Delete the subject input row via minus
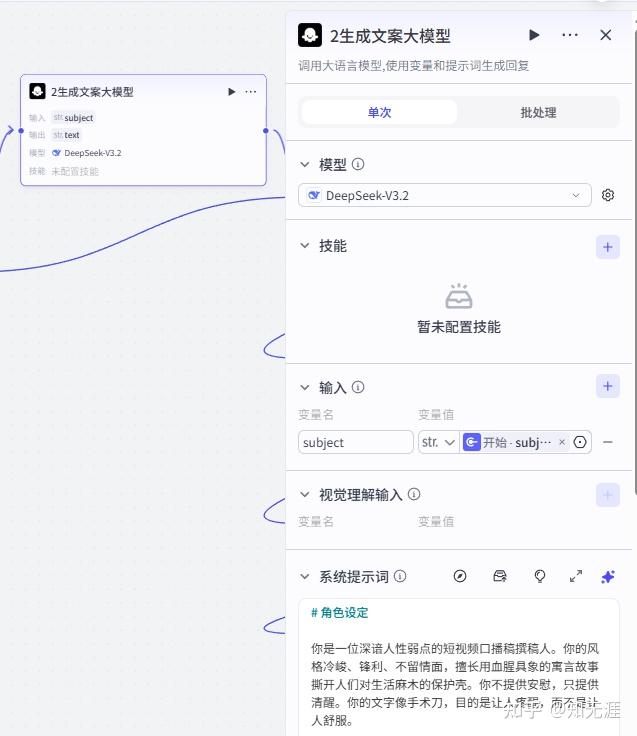The image size is (637, 736). 607,442
